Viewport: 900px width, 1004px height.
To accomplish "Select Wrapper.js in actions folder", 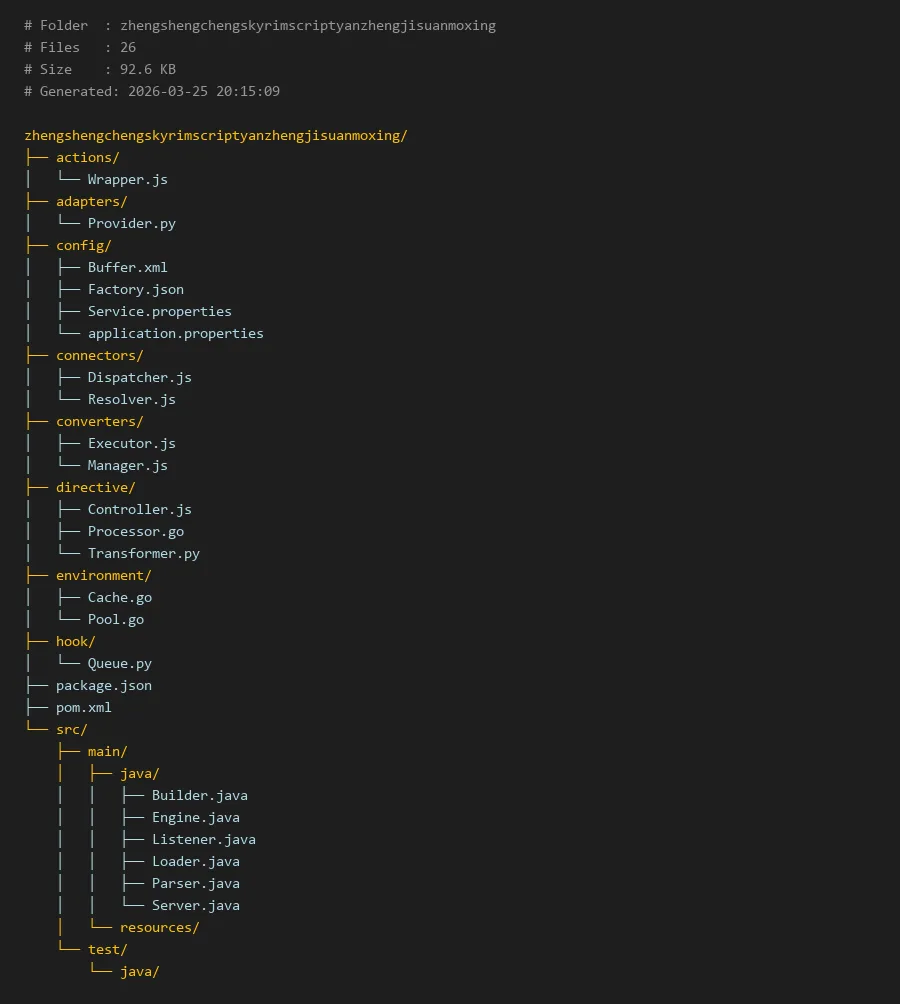I will [x=127, y=179].
